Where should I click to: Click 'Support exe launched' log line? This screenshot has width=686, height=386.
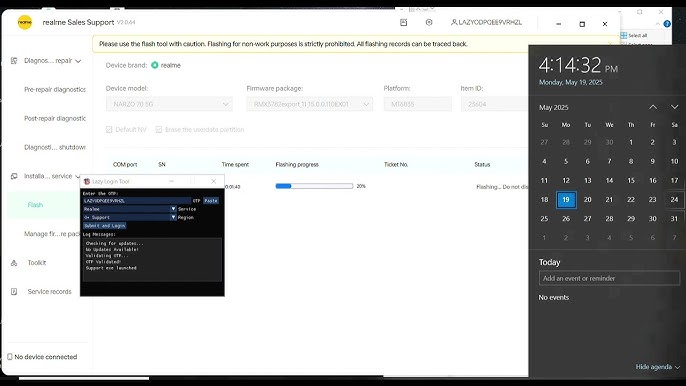(x=111, y=268)
